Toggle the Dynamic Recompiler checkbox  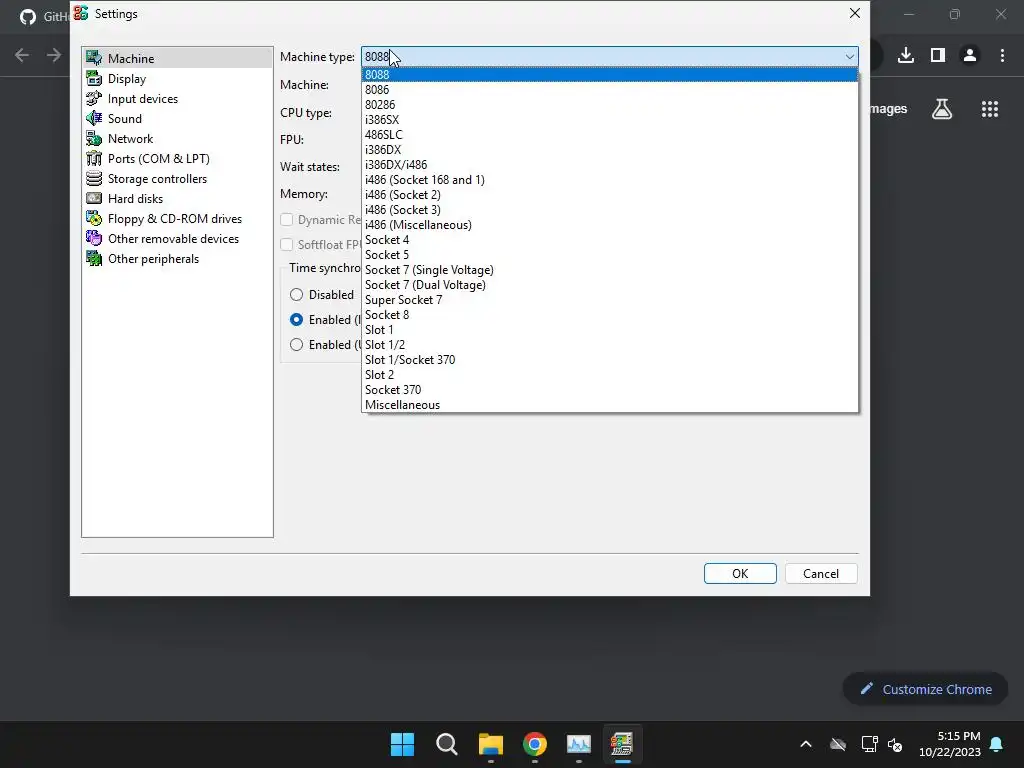(286, 219)
